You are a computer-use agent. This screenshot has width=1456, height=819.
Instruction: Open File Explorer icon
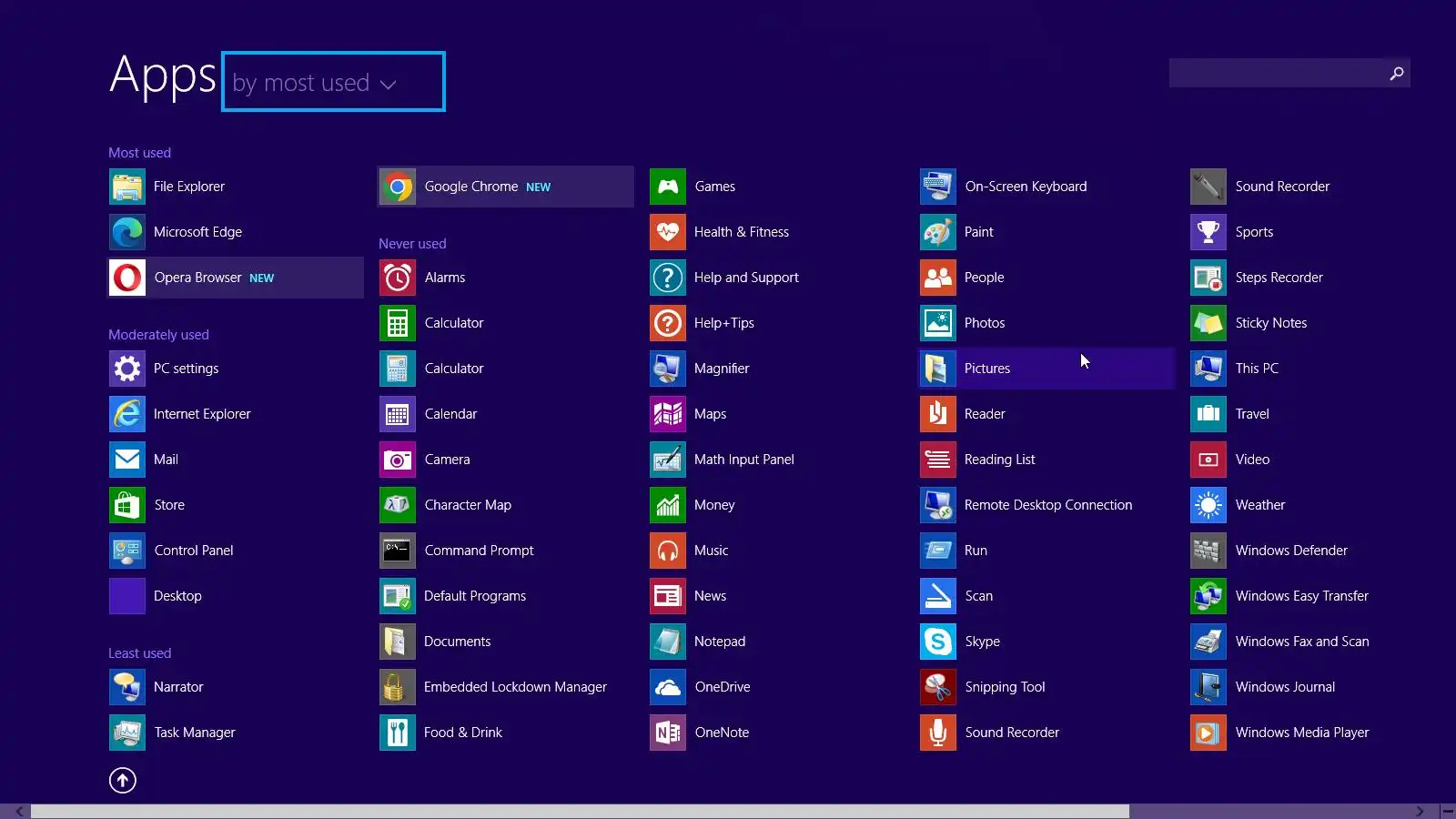click(x=127, y=187)
